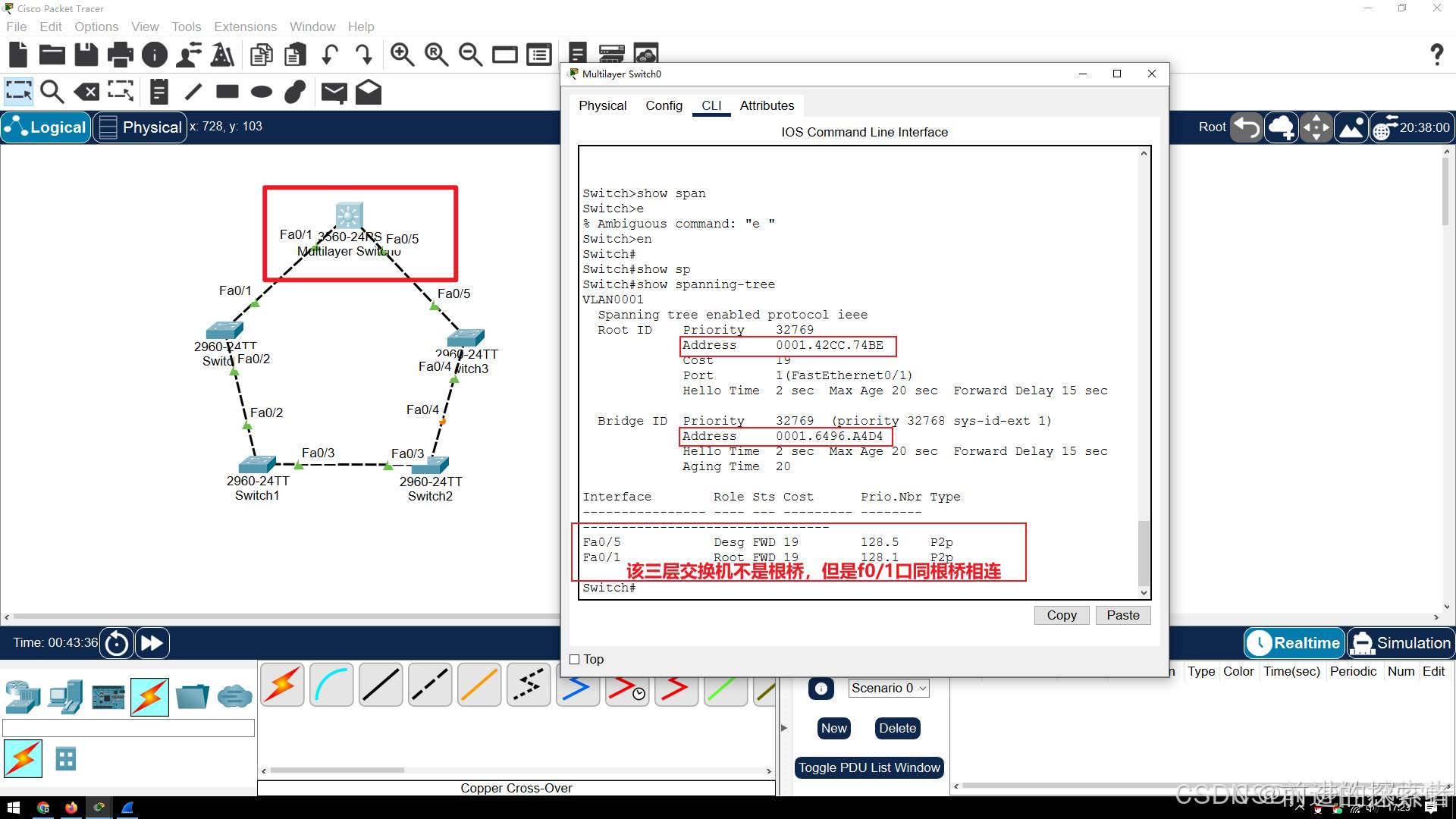Viewport: 1456px width, 819px height.
Task: Select the Miscellaneous folder category icon
Action: coord(192,696)
